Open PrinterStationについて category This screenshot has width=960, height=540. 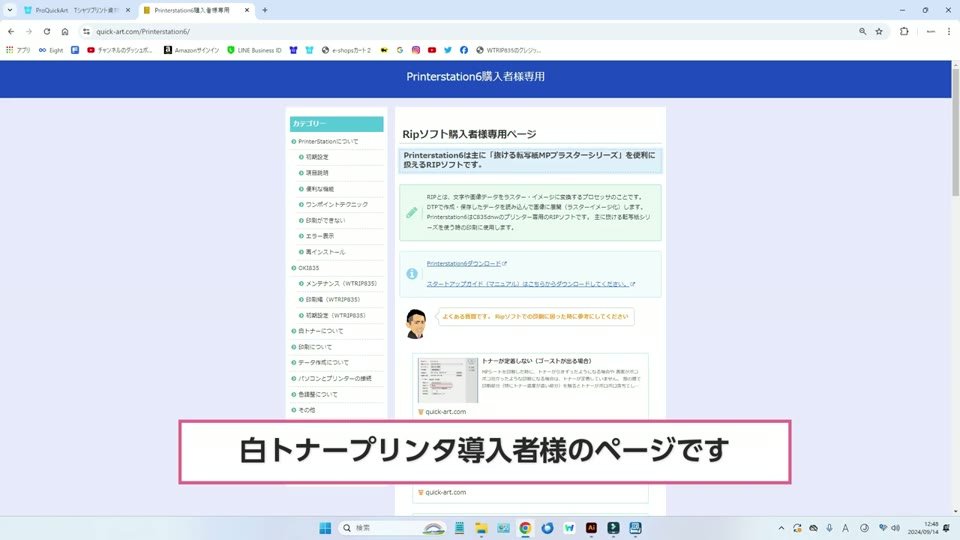[x=328, y=141]
